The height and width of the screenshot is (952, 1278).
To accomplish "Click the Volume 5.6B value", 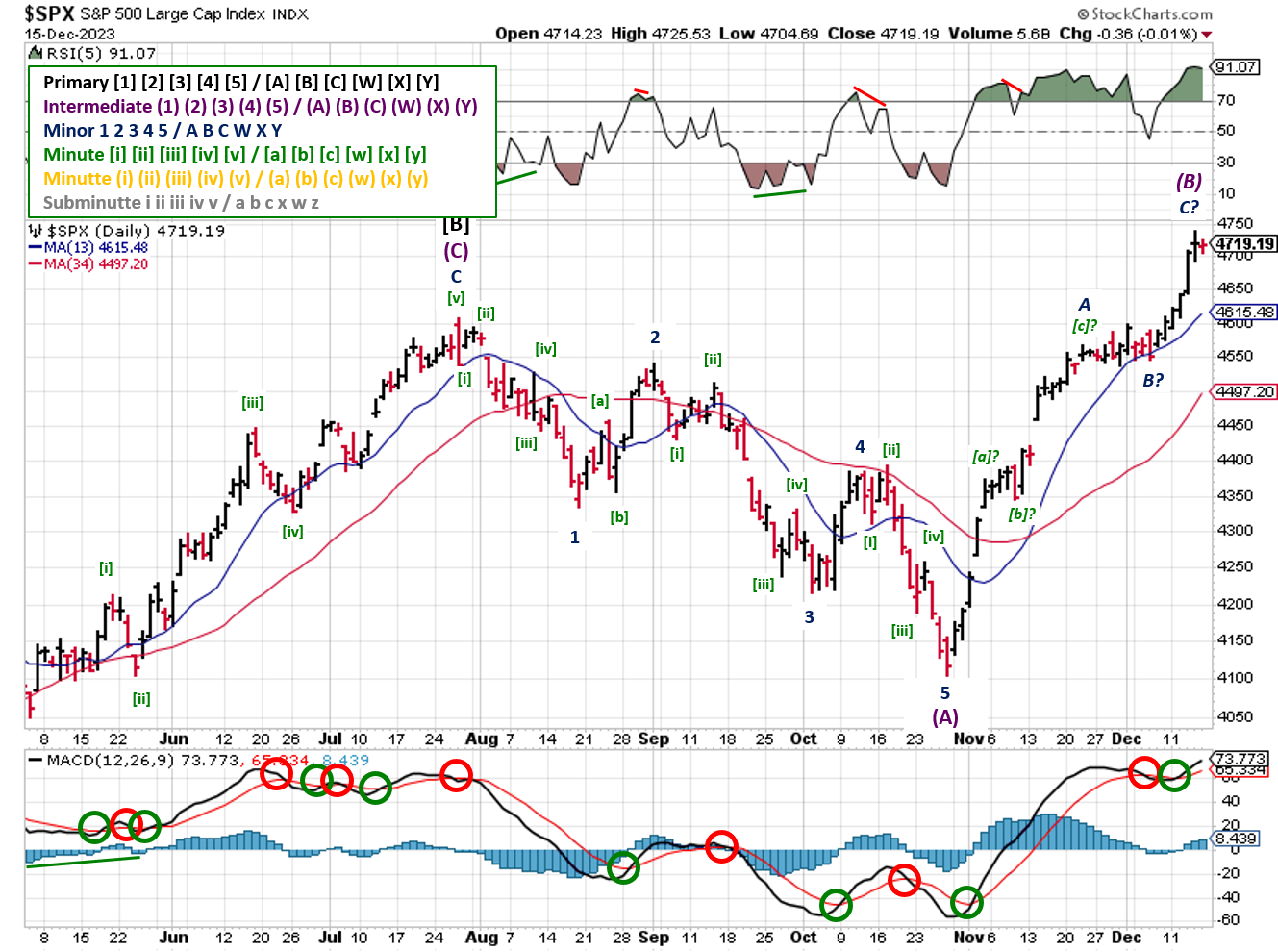I will point(998,34).
